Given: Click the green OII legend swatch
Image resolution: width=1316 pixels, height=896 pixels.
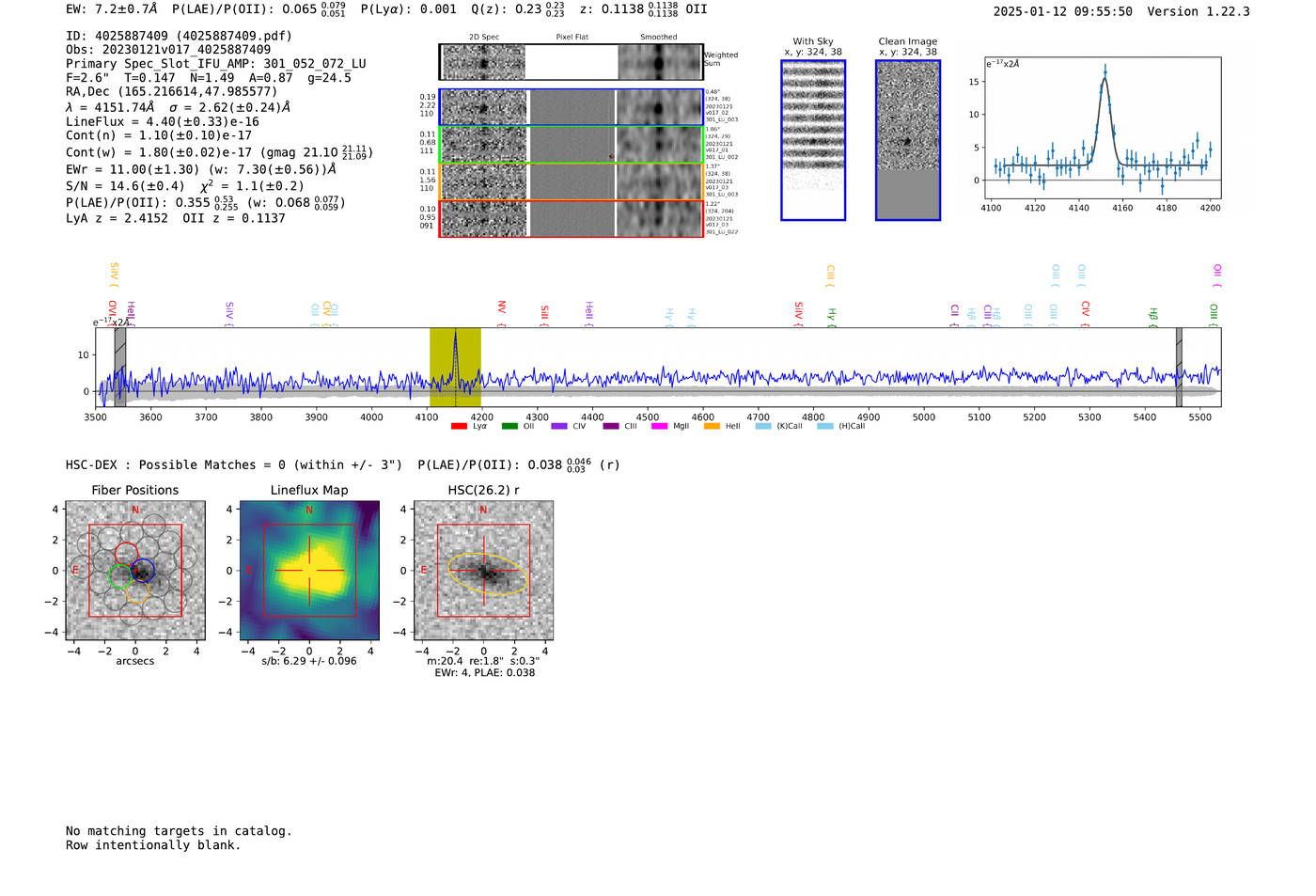Looking at the screenshot, I should click(509, 426).
